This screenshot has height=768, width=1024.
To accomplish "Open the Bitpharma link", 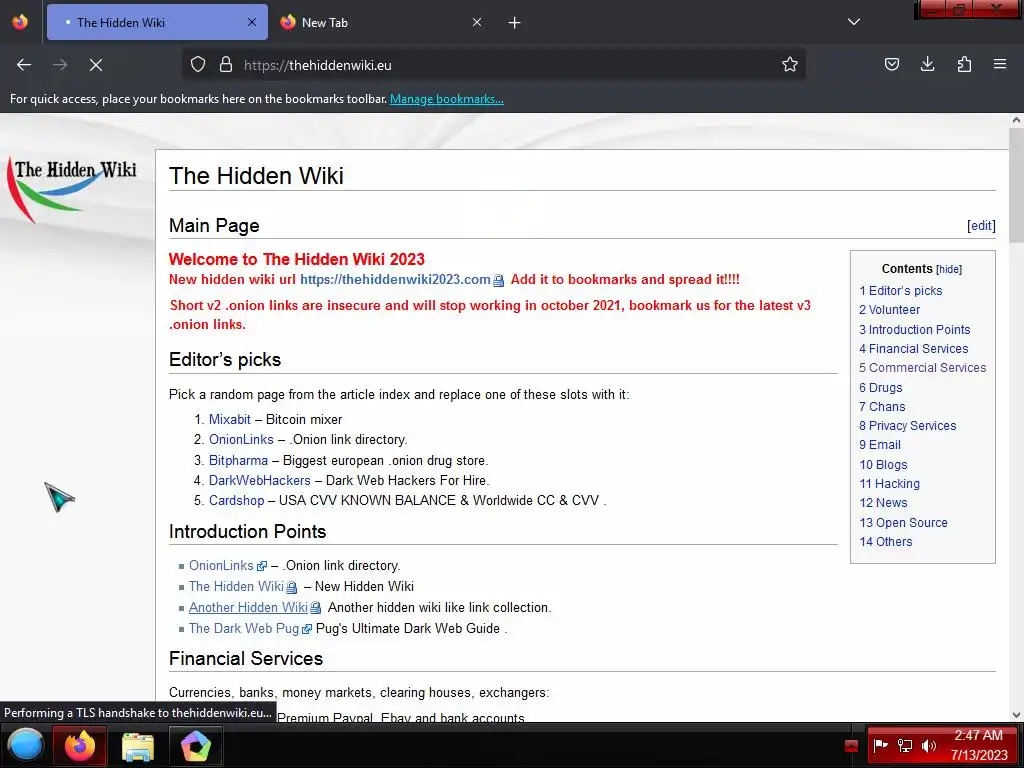I will pyautogui.click(x=238, y=460).
